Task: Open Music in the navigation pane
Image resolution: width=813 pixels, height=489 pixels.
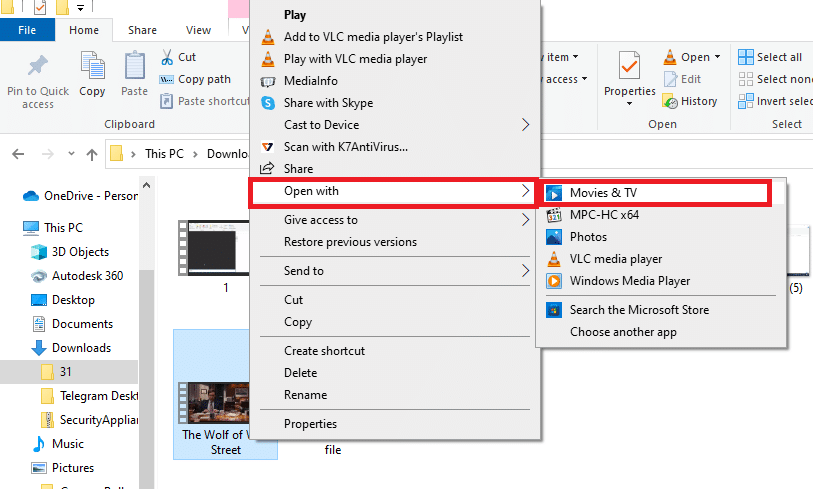Action: pyautogui.click(x=57, y=444)
